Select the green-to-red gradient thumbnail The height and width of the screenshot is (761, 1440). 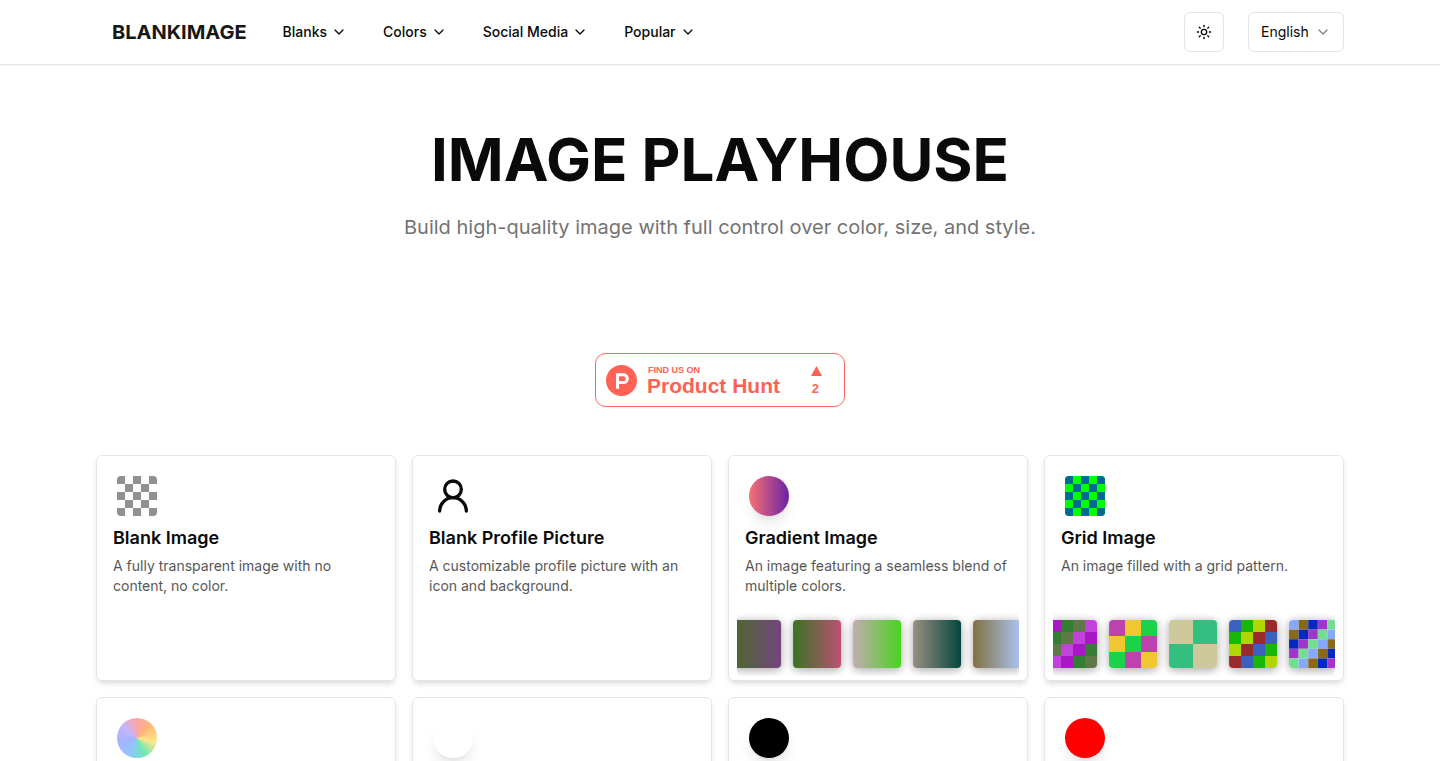tap(817, 644)
